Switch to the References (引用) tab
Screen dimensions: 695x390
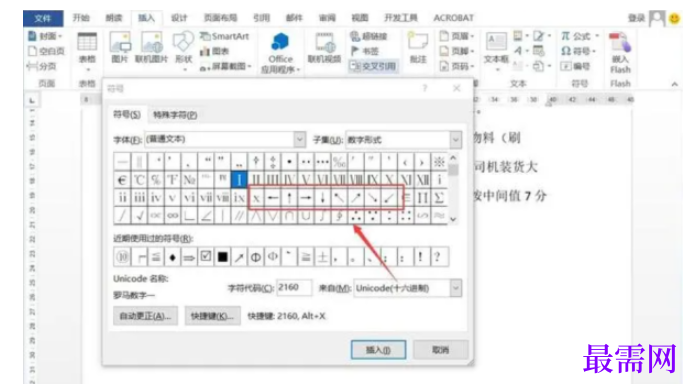(x=262, y=18)
